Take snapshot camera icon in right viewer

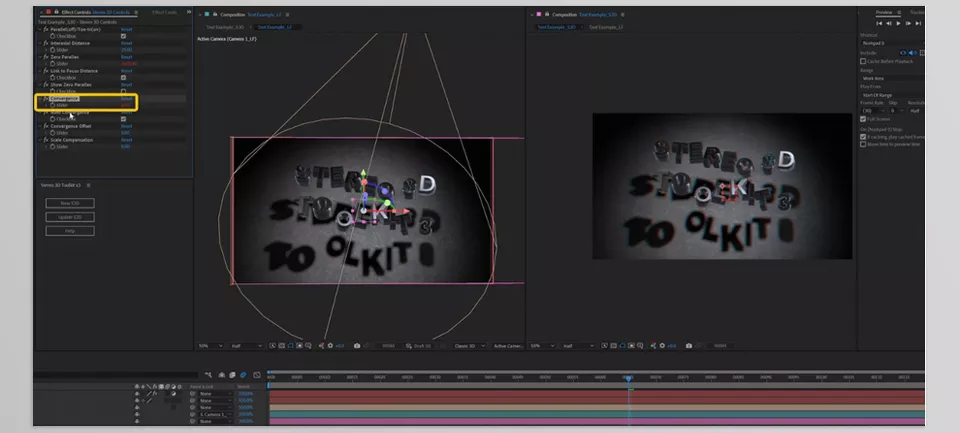point(689,346)
